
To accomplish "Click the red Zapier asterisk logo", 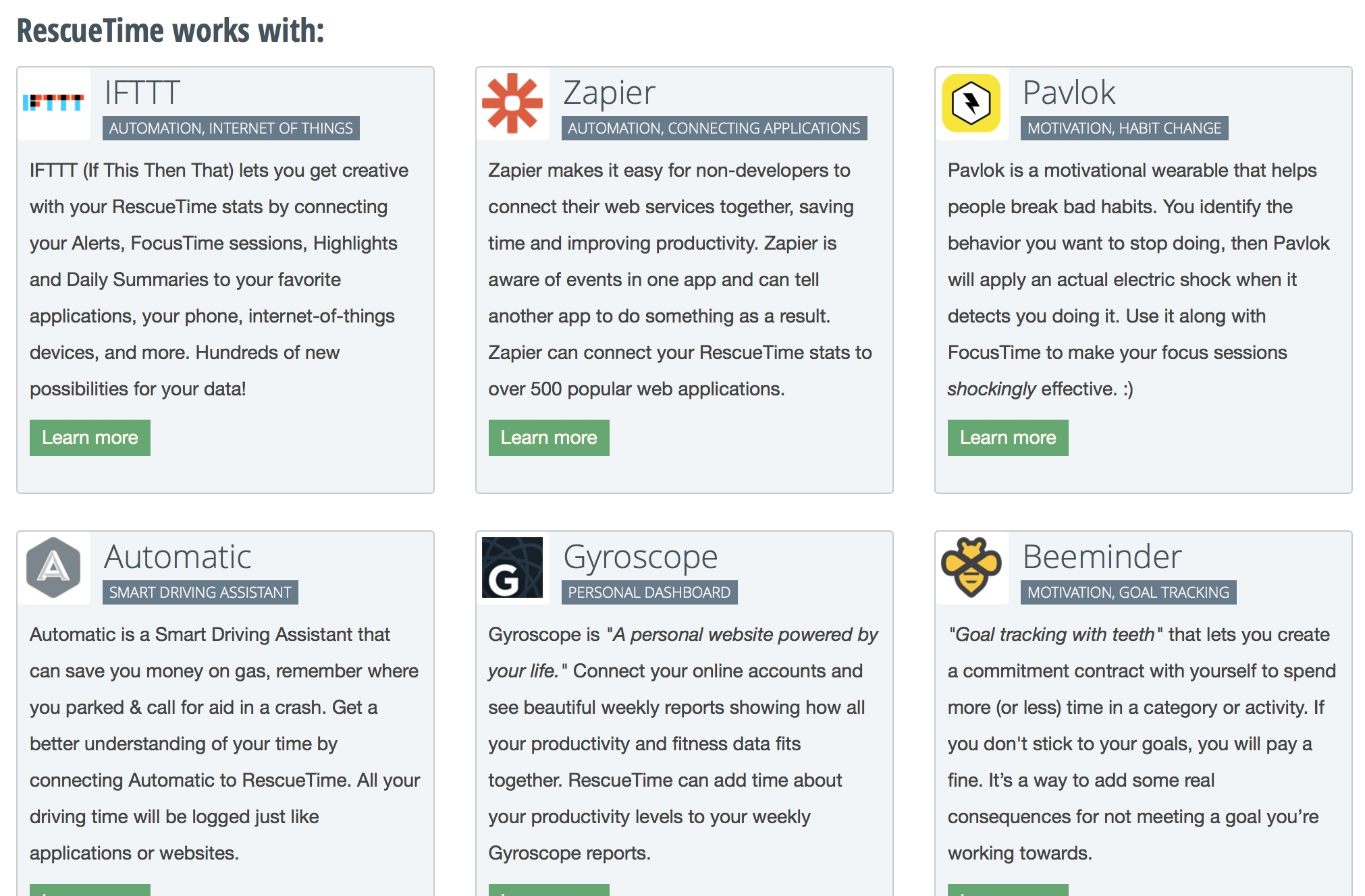I will [512, 103].
